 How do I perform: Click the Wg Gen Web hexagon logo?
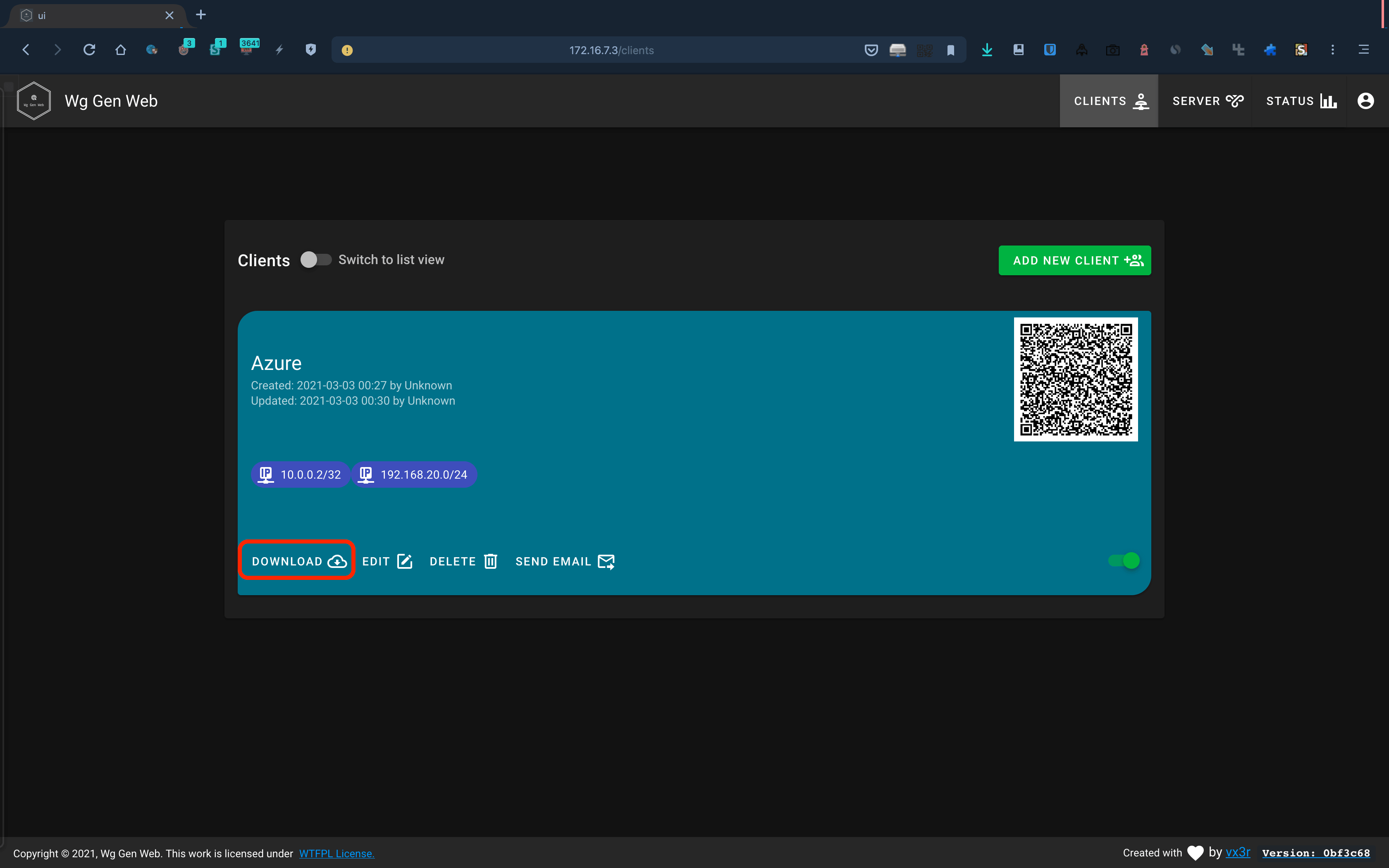point(33,100)
